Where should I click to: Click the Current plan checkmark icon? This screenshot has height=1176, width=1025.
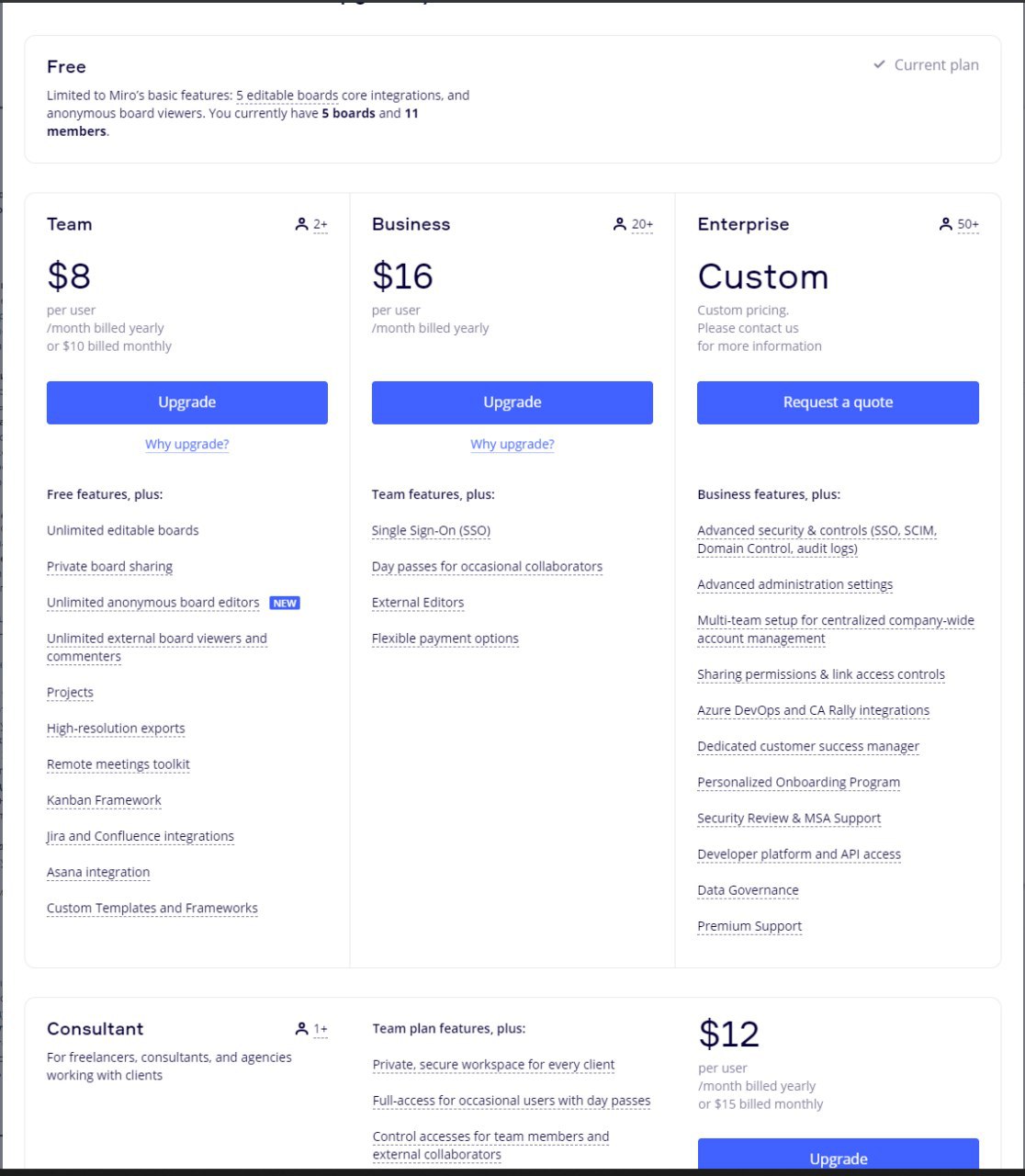click(879, 65)
